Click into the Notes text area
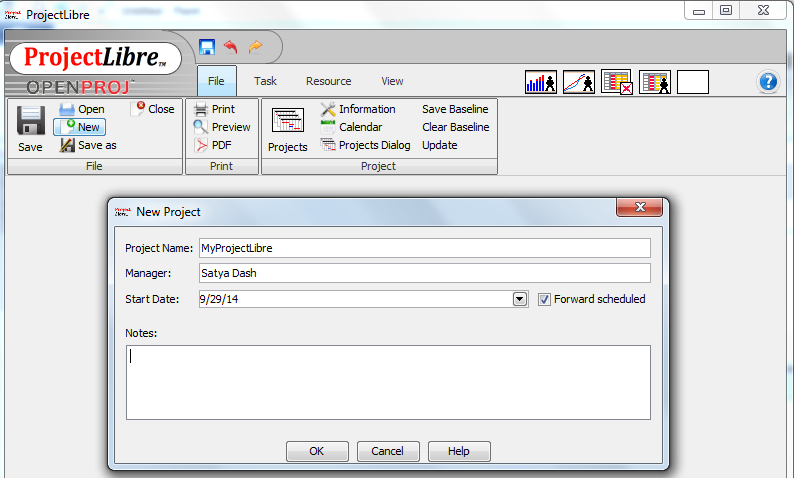Screen dimensions: 796x481 pyautogui.click(x=388, y=382)
